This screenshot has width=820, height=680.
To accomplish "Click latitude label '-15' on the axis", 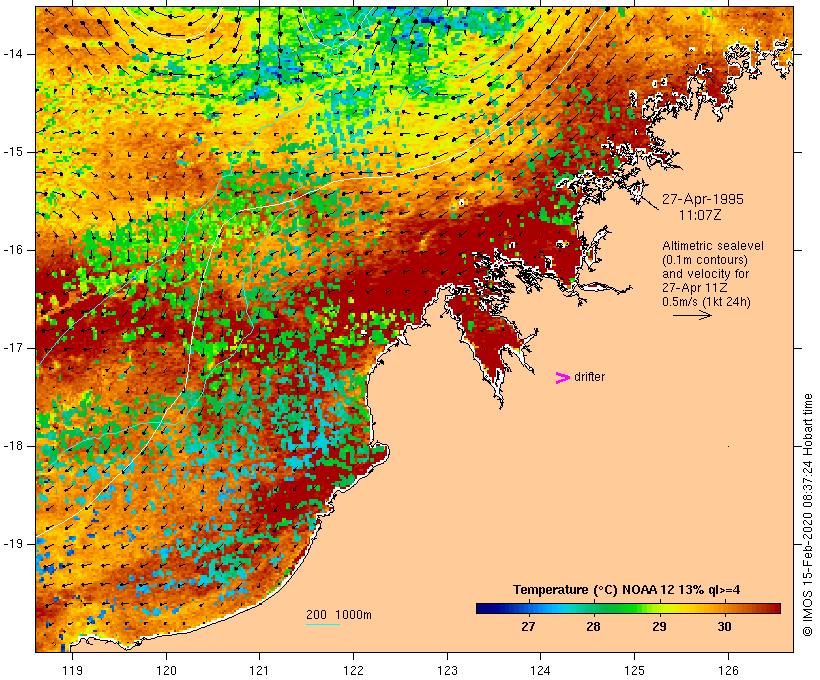I will [13, 152].
